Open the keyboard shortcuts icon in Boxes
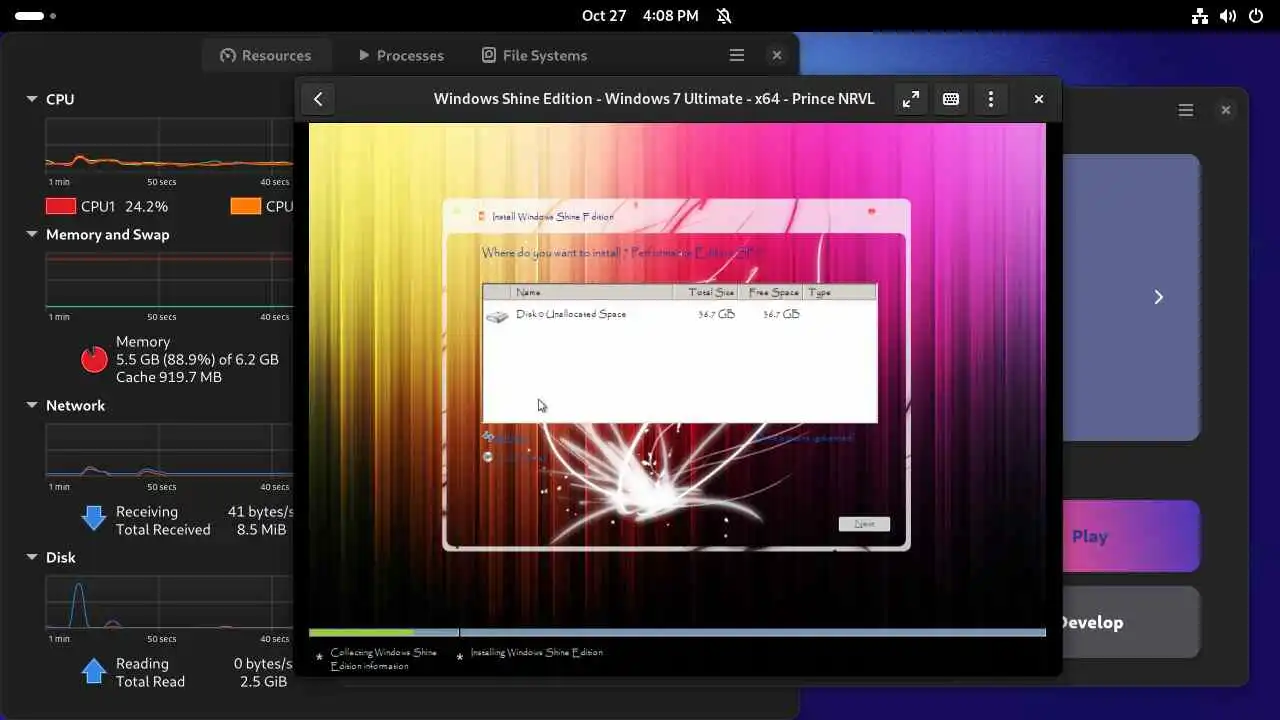This screenshot has height=720, width=1280. coord(951,99)
